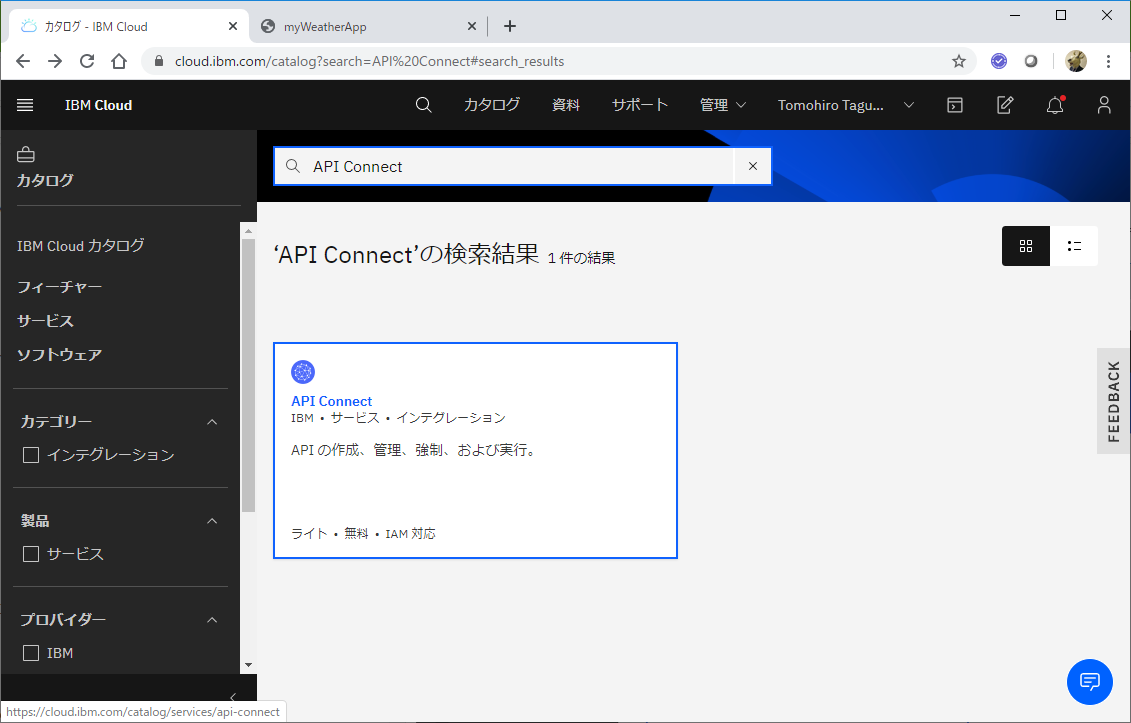This screenshot has width=1131, height=723.
Task: Open the blue chat support bubble
Action: coord(1089,681)
